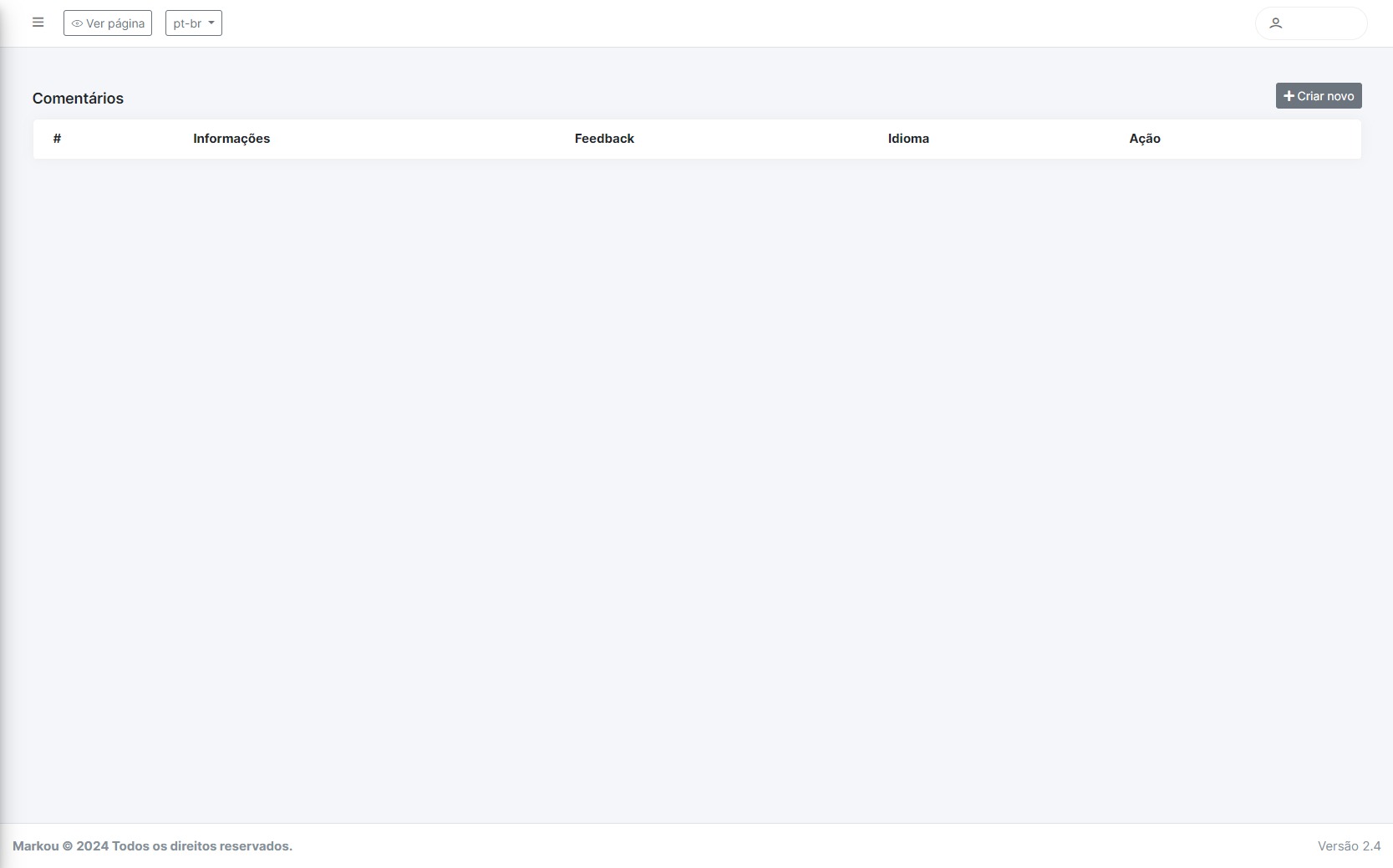1393x868 pixels.
Task: Toggle the hamburger sidebar menu icon
Action: (38, 23)
